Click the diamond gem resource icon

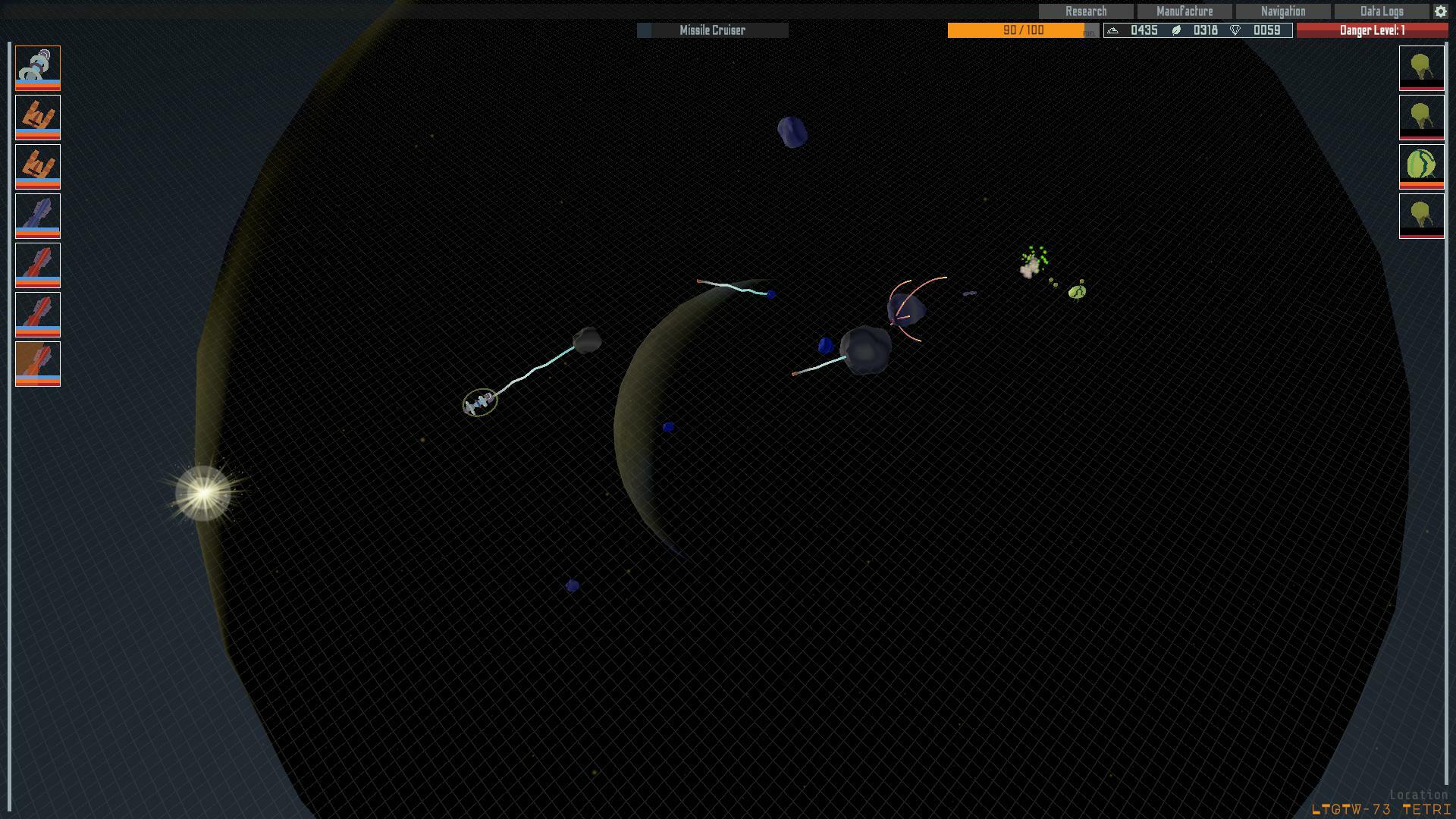click(x=1235, y=30)
